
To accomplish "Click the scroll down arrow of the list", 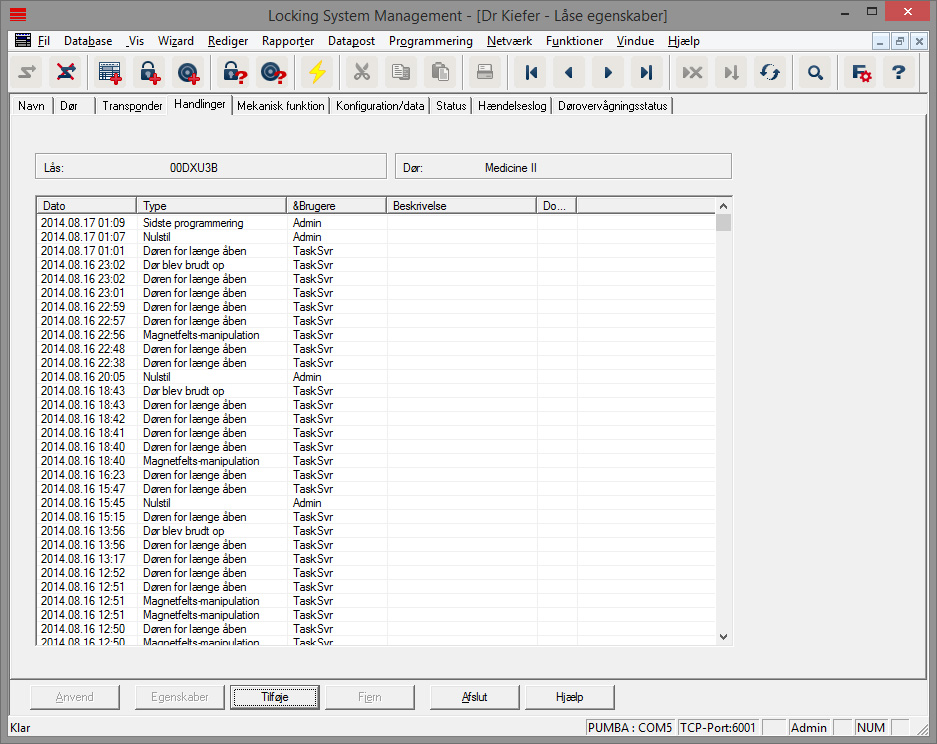I will click(724, 636).
